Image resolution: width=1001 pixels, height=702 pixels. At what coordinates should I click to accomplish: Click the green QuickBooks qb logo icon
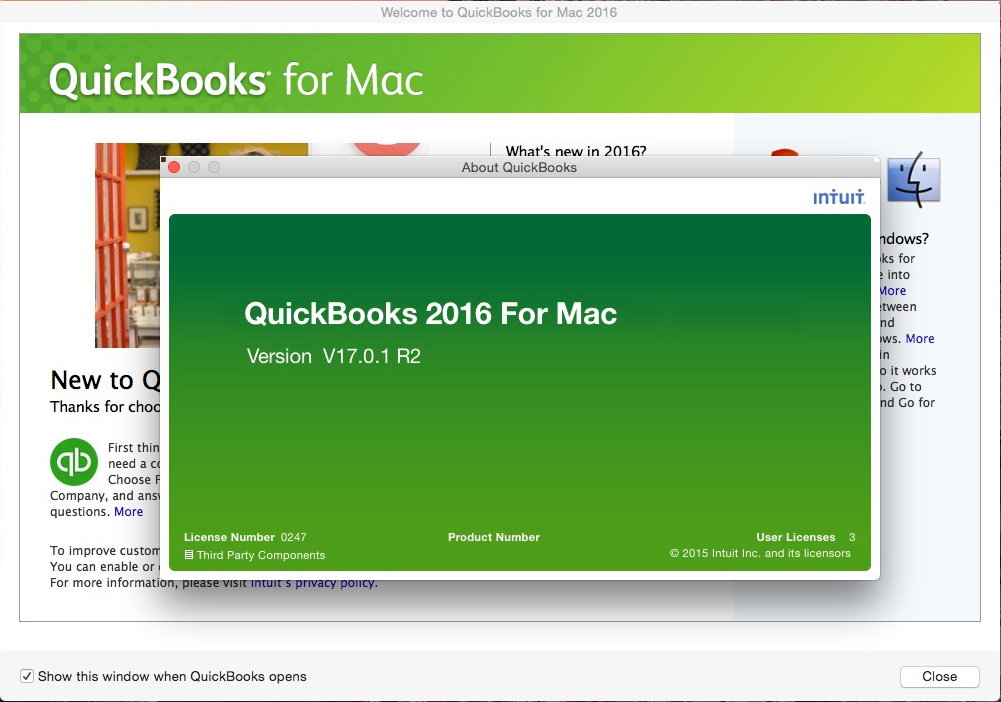pos(74,461)
